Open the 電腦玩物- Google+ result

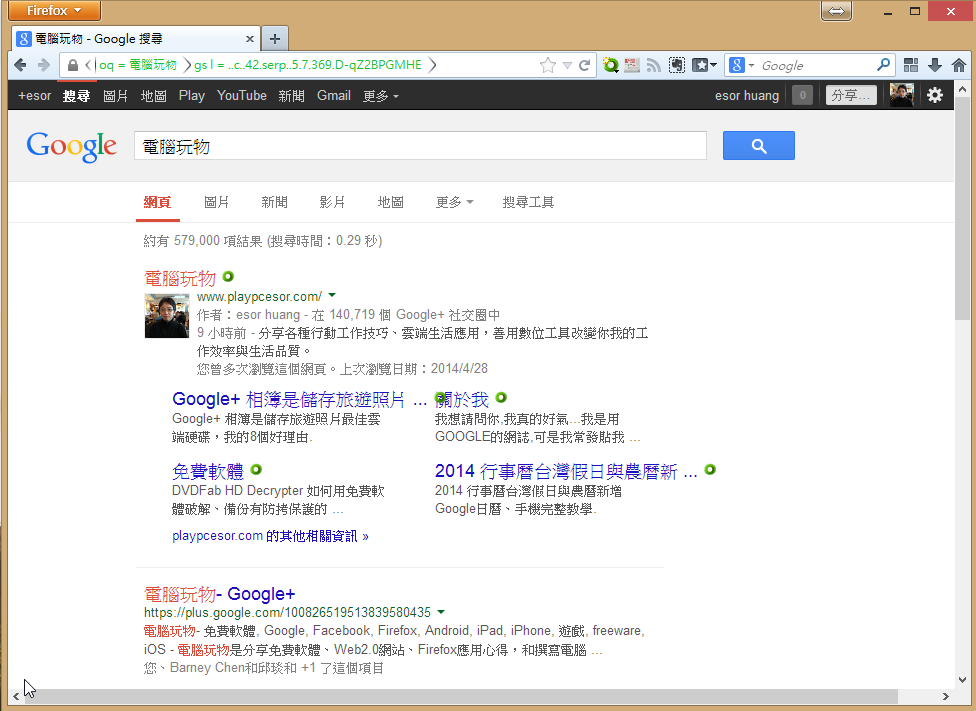(x=219, y=594)
